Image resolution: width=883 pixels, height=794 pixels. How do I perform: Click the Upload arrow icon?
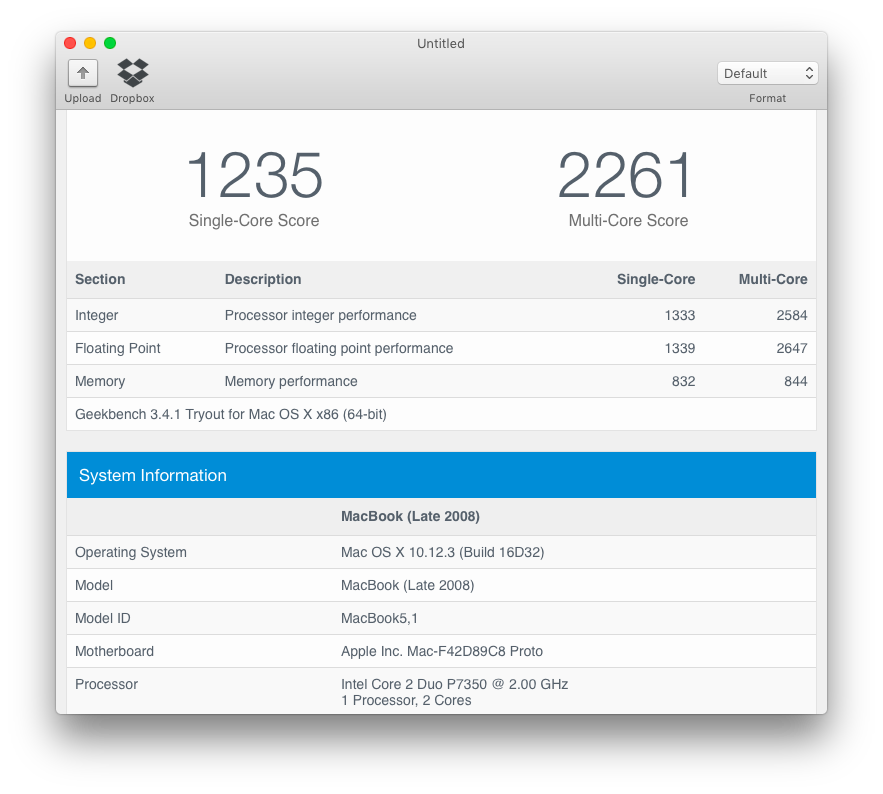[x=83, y=73]
